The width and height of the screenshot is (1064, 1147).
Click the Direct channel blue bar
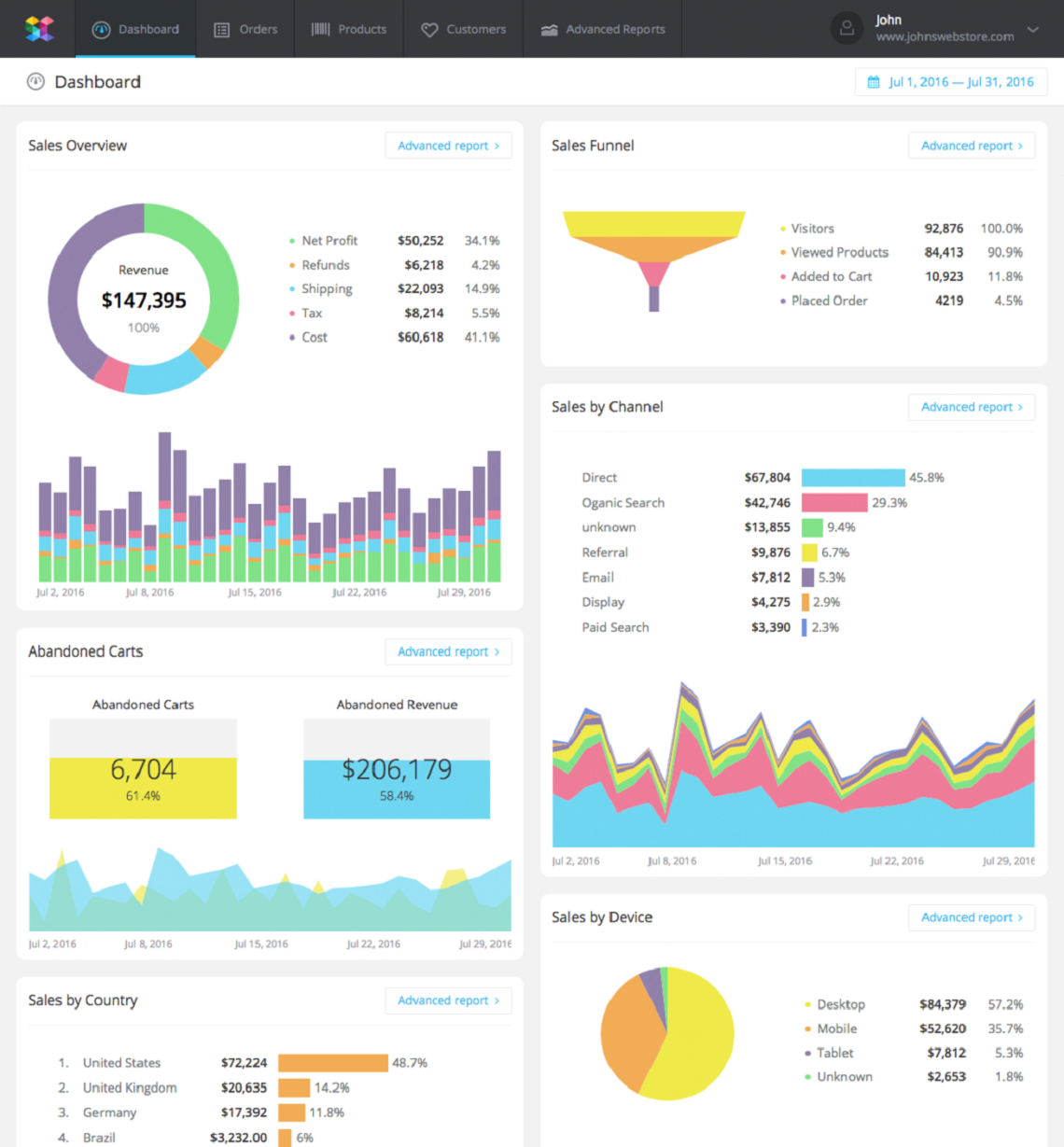[x=852, y=477]
